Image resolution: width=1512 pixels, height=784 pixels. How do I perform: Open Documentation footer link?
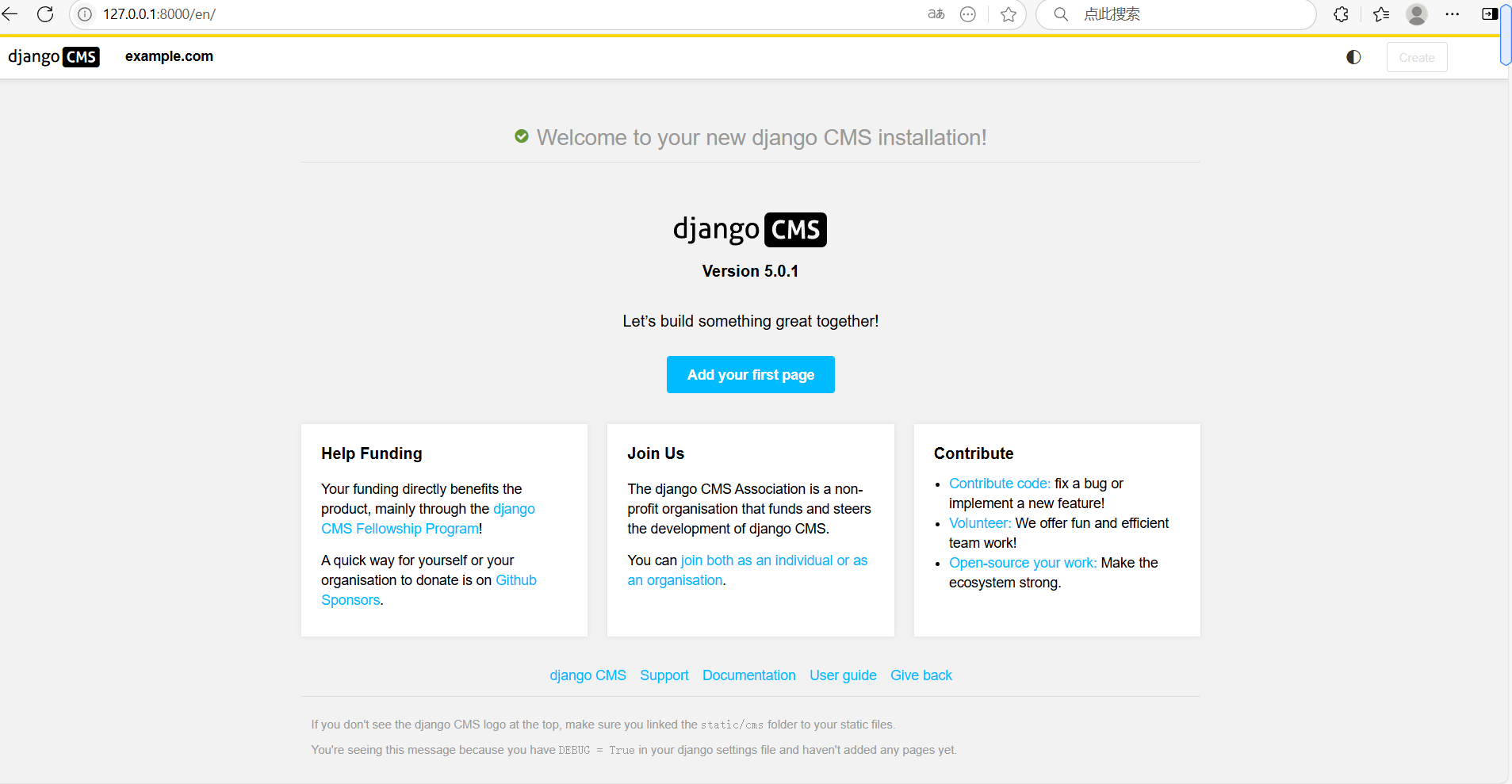(x=749, y=675)
